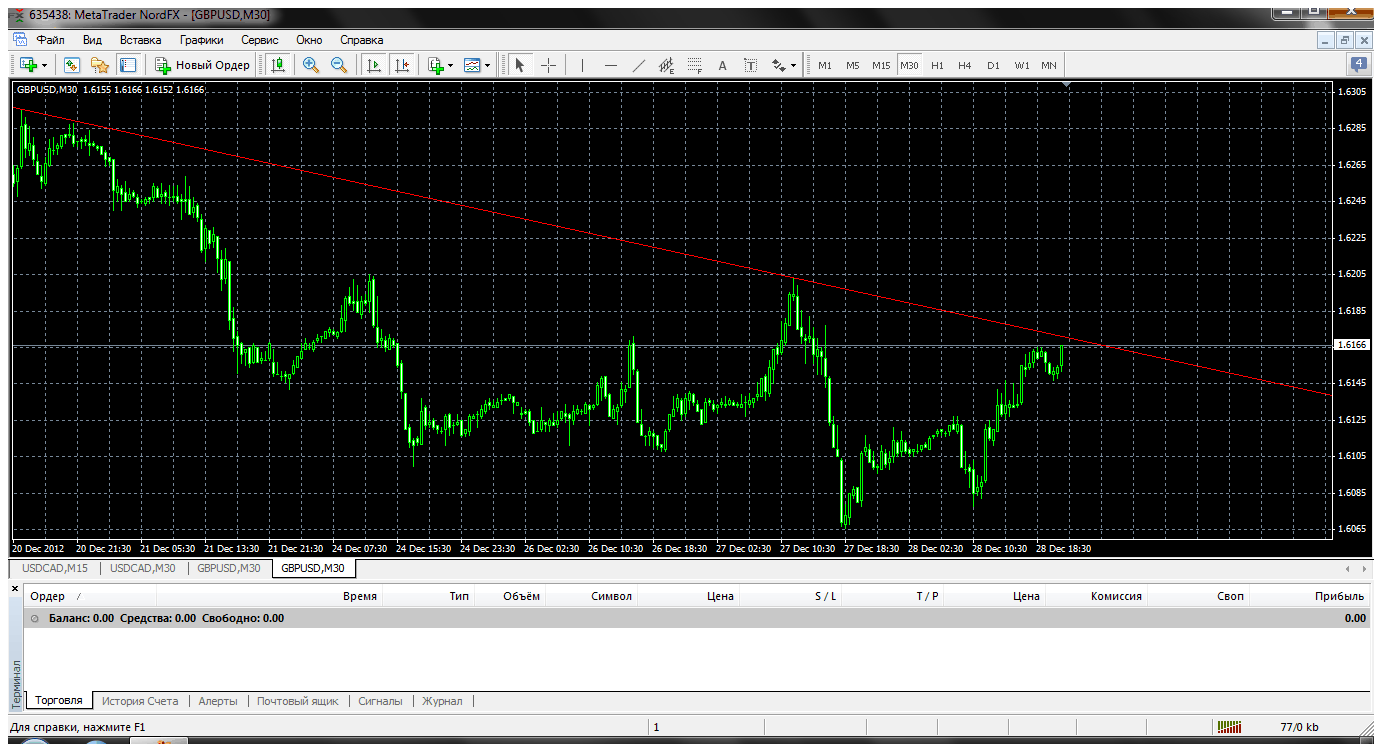Select the crosshair tool
This screenshot has width=1382, height=744.
coord(548,65)
